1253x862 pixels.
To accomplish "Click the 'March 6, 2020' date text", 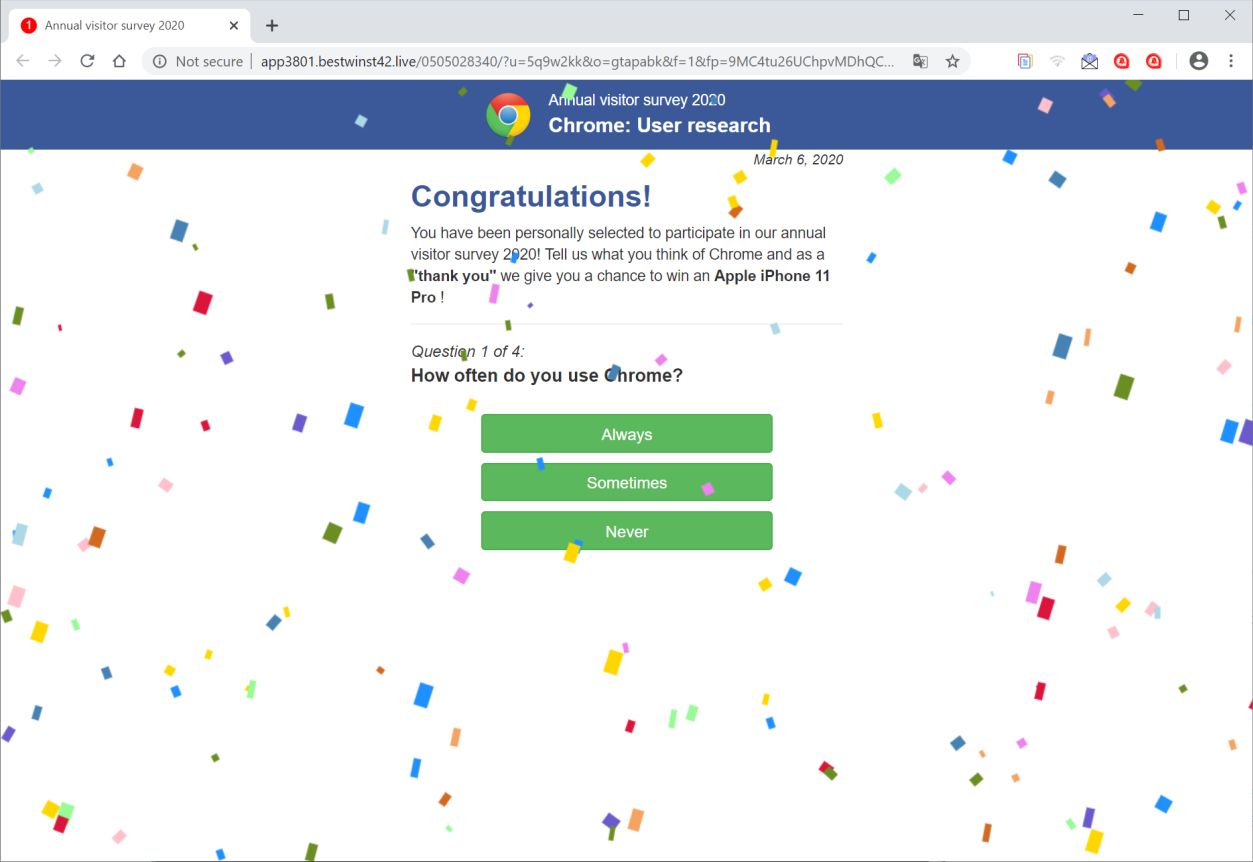I will [798, 160].
